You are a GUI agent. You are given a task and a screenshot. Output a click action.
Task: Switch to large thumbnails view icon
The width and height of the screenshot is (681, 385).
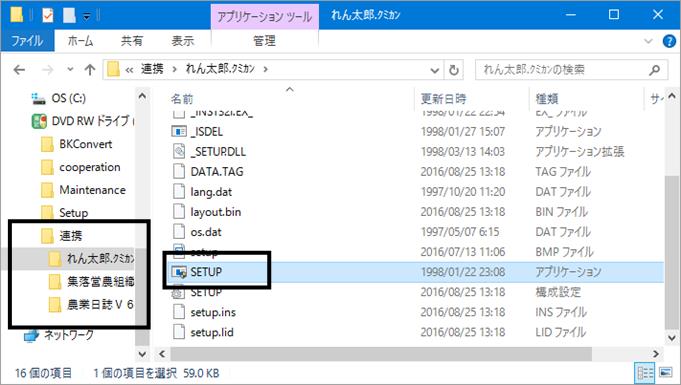tap(665, 373)
